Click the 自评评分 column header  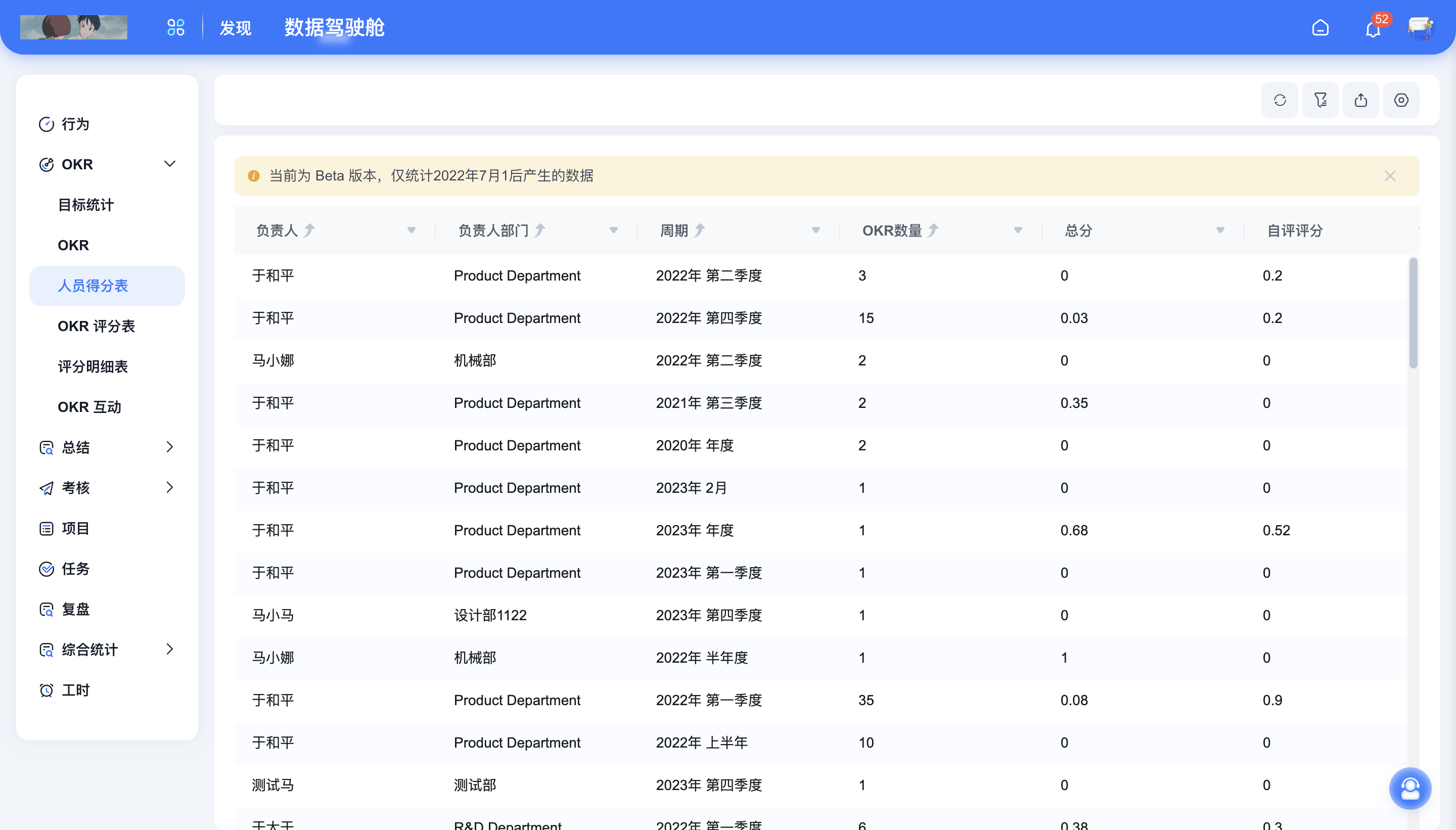click(x=1295, y=230)
